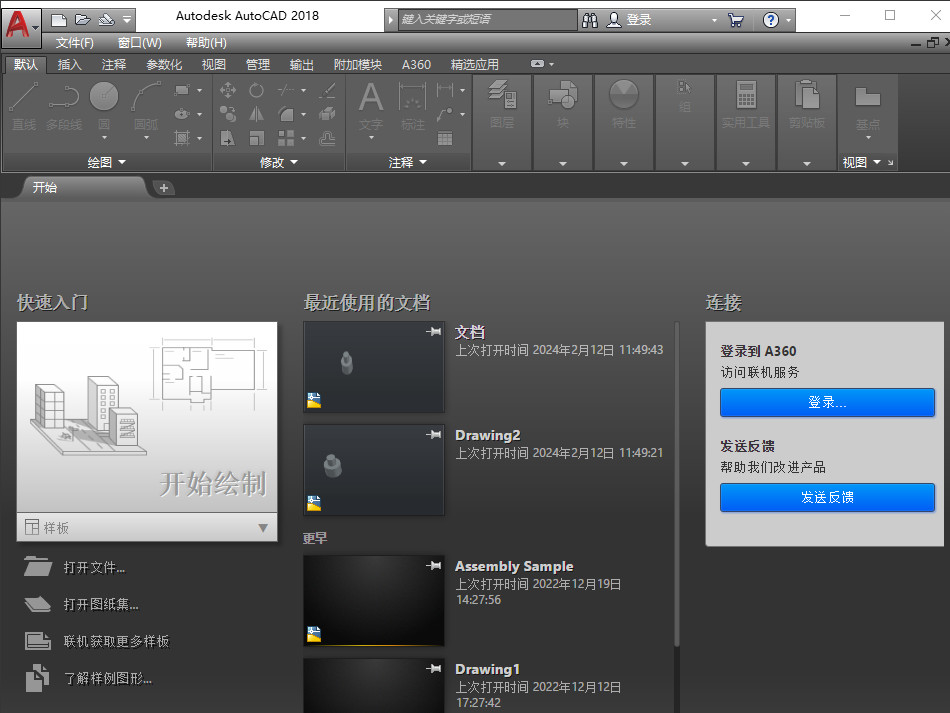
Task: Expand the 绘图 panel dropdown
Action: pos(107,162)
